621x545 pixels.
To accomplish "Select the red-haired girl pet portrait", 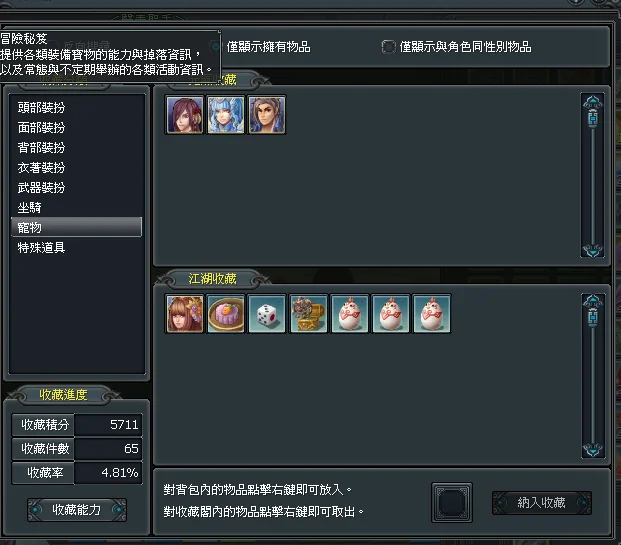I will pos(185,115).
